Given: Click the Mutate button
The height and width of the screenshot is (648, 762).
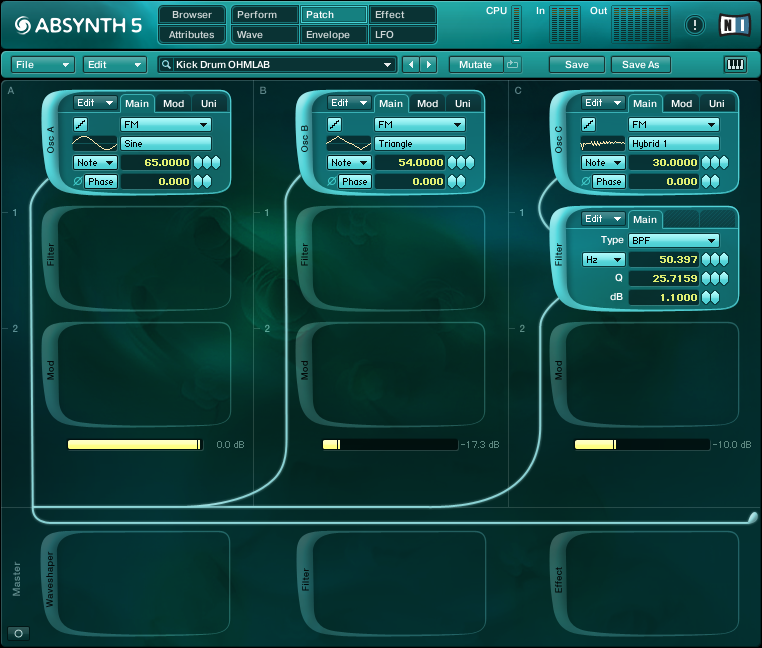Looking at the screenshot, I should [x=475, y=65].
